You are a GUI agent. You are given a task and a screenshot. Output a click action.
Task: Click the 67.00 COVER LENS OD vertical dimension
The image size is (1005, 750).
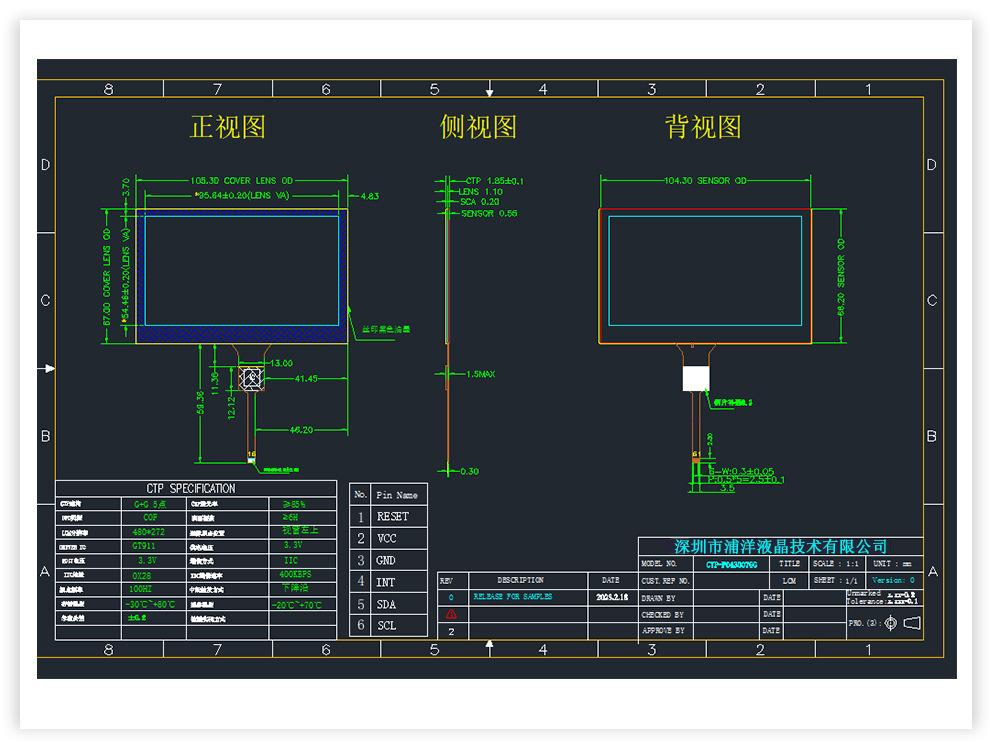[x=106, y=277]
